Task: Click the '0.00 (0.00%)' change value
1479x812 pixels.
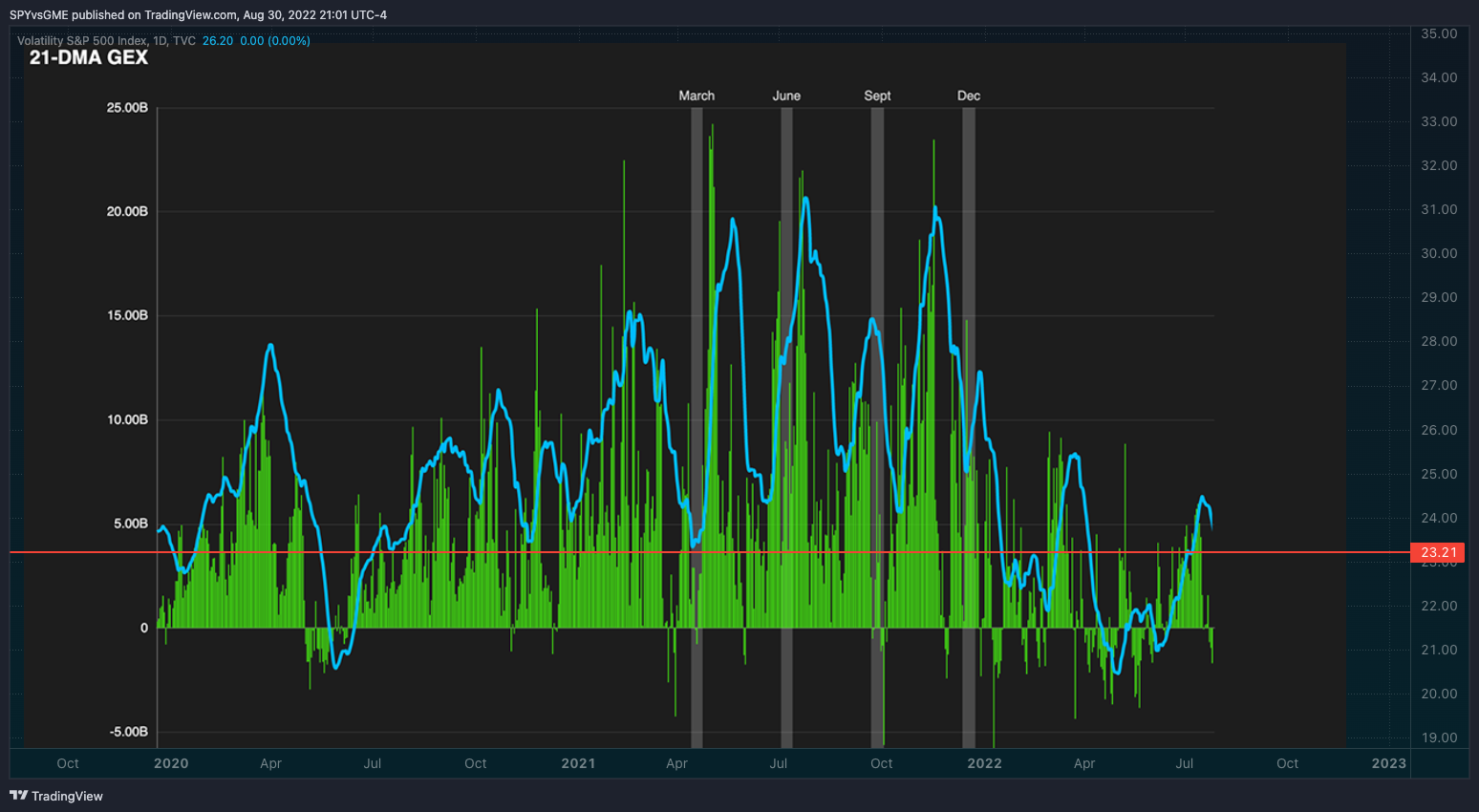Action: click(x=275, y=41)
